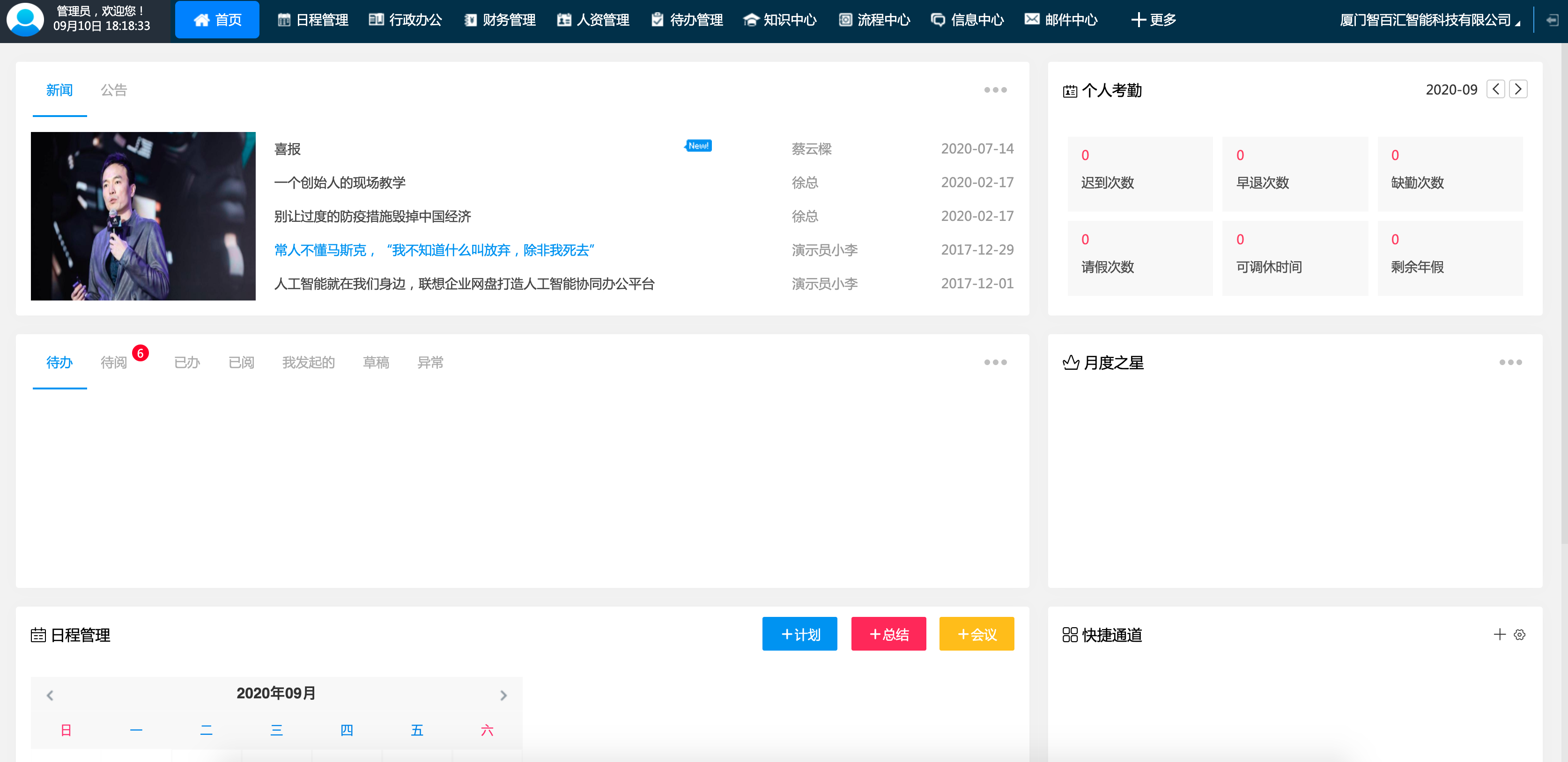The width and height of the screenshot is (1568, 762).
Task: Select the 待办 tab
Action: pyautogui.click(x=59, y=362)
